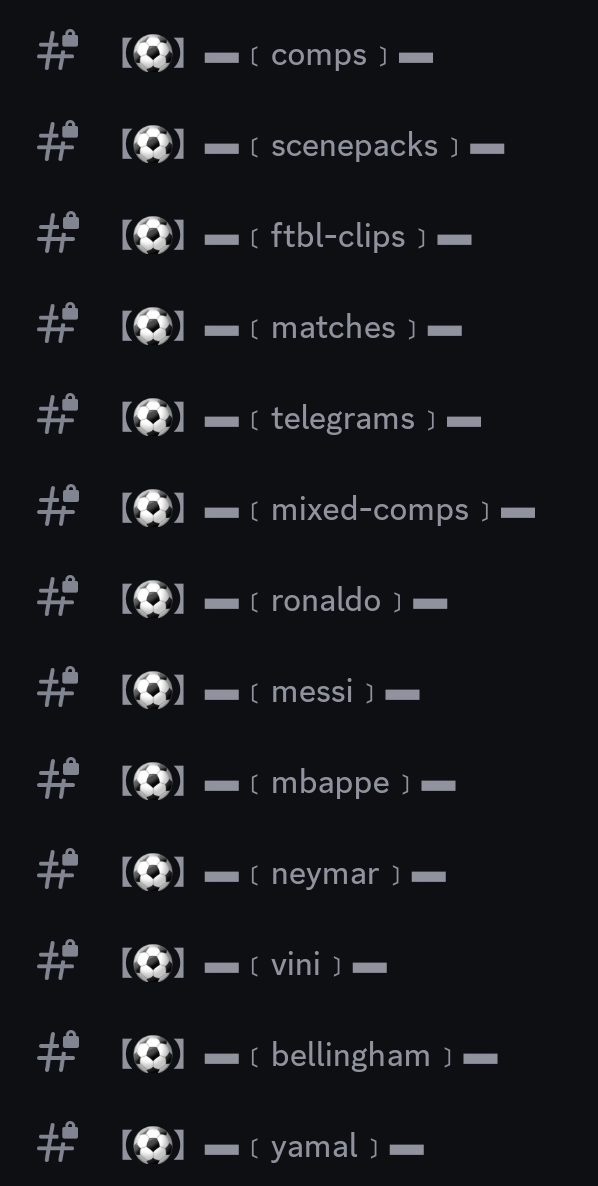Switch to the messi channel
This screenshot has width=598, height=1186.
[x=299, y=691]
